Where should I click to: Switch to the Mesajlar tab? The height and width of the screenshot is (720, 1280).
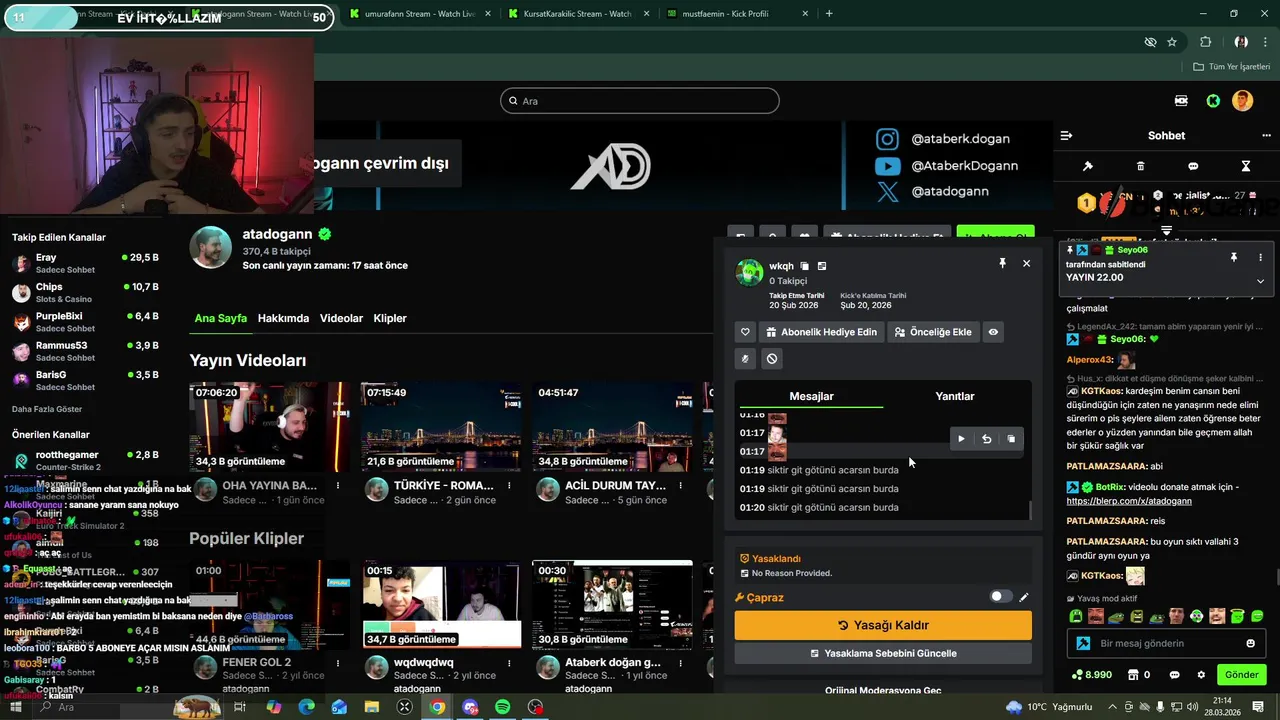811,396
